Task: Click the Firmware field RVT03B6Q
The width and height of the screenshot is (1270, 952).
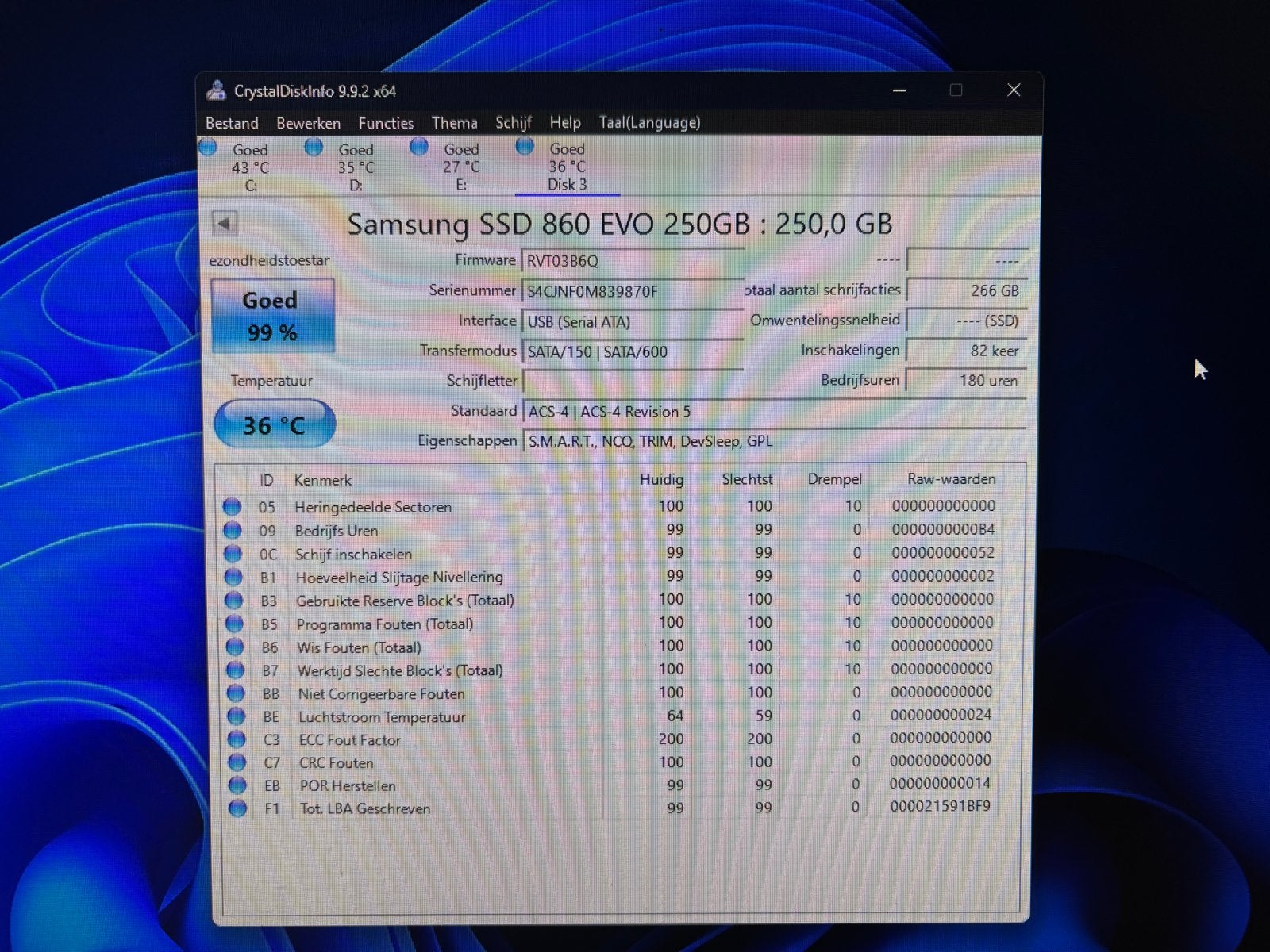Action: pyautogui.click(x=632, y=261)
